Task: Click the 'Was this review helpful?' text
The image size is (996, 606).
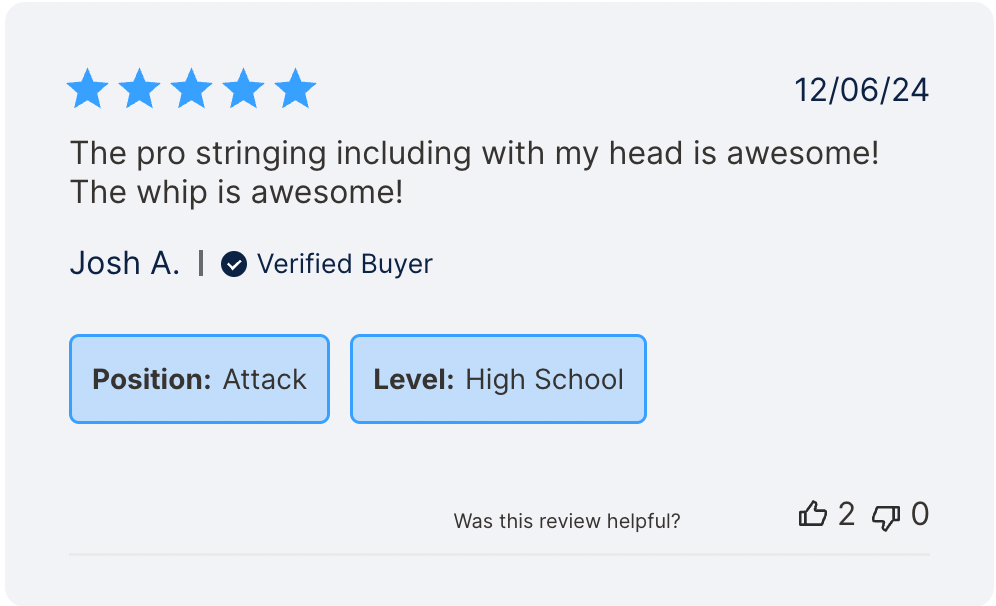Action: point(567,521)
